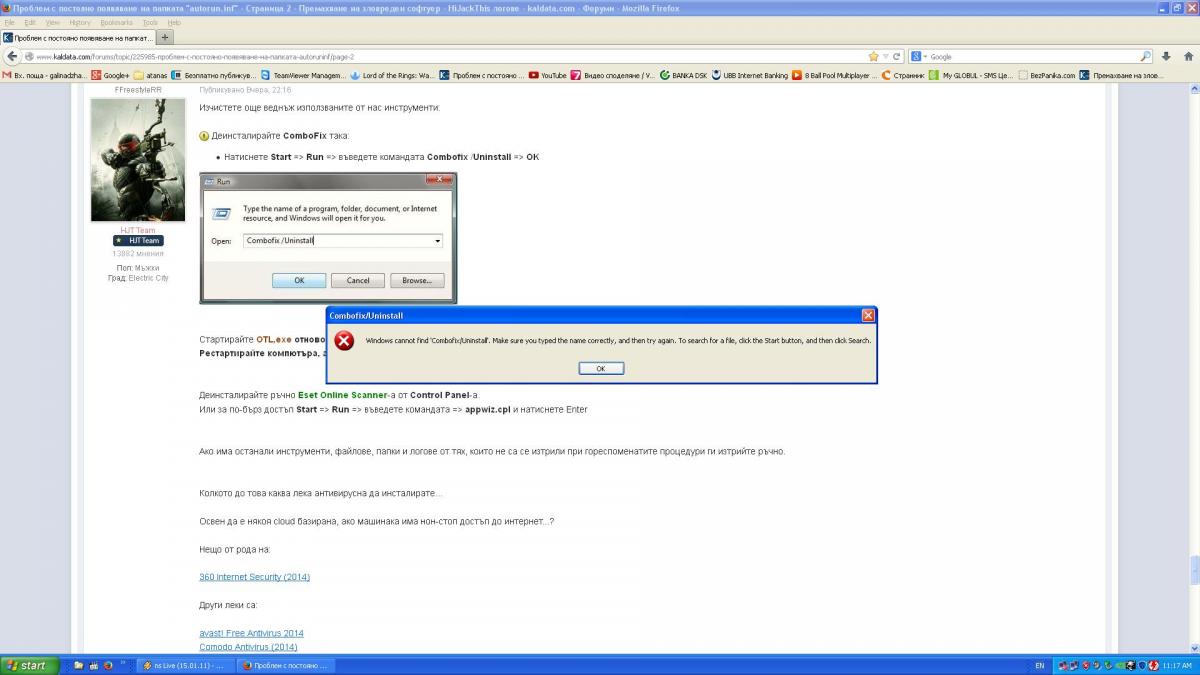Open the Bookmarks menu
This screenshot has width=1200, height=675.
(x=116, y=22)
